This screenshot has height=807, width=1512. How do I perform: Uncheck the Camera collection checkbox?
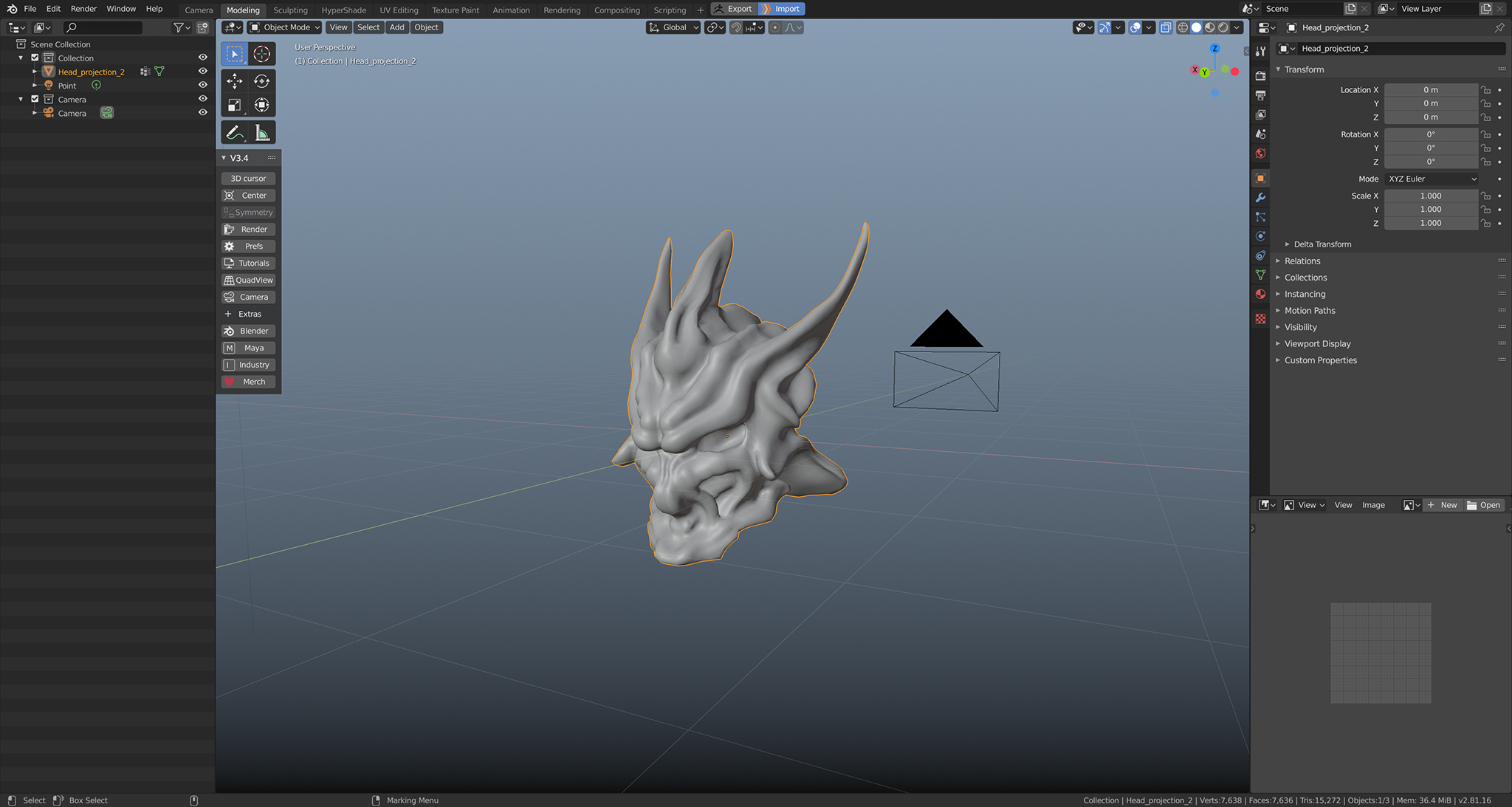pyautogui.click(x=34, y=99)
